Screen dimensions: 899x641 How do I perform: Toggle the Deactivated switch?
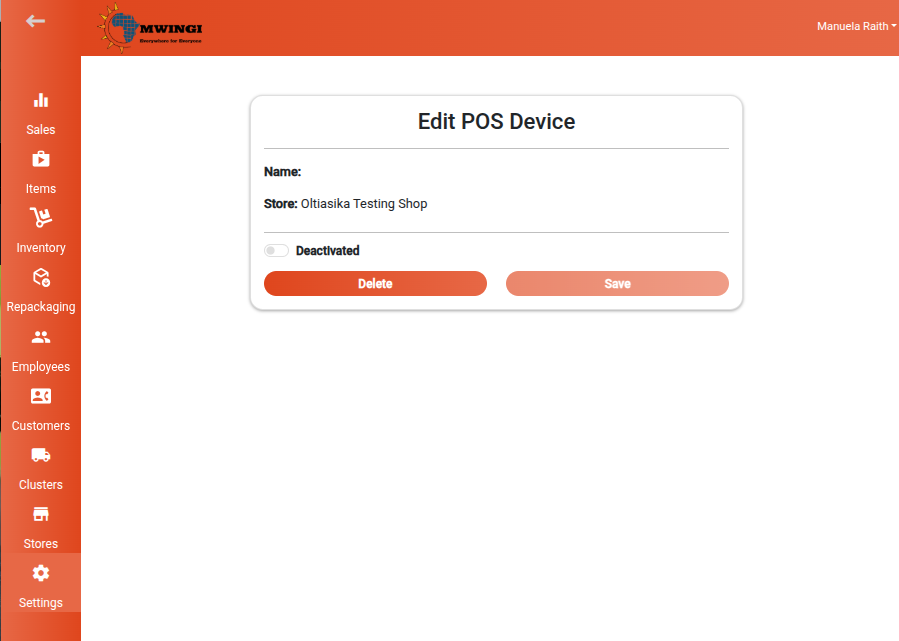[x=276, y=251]
